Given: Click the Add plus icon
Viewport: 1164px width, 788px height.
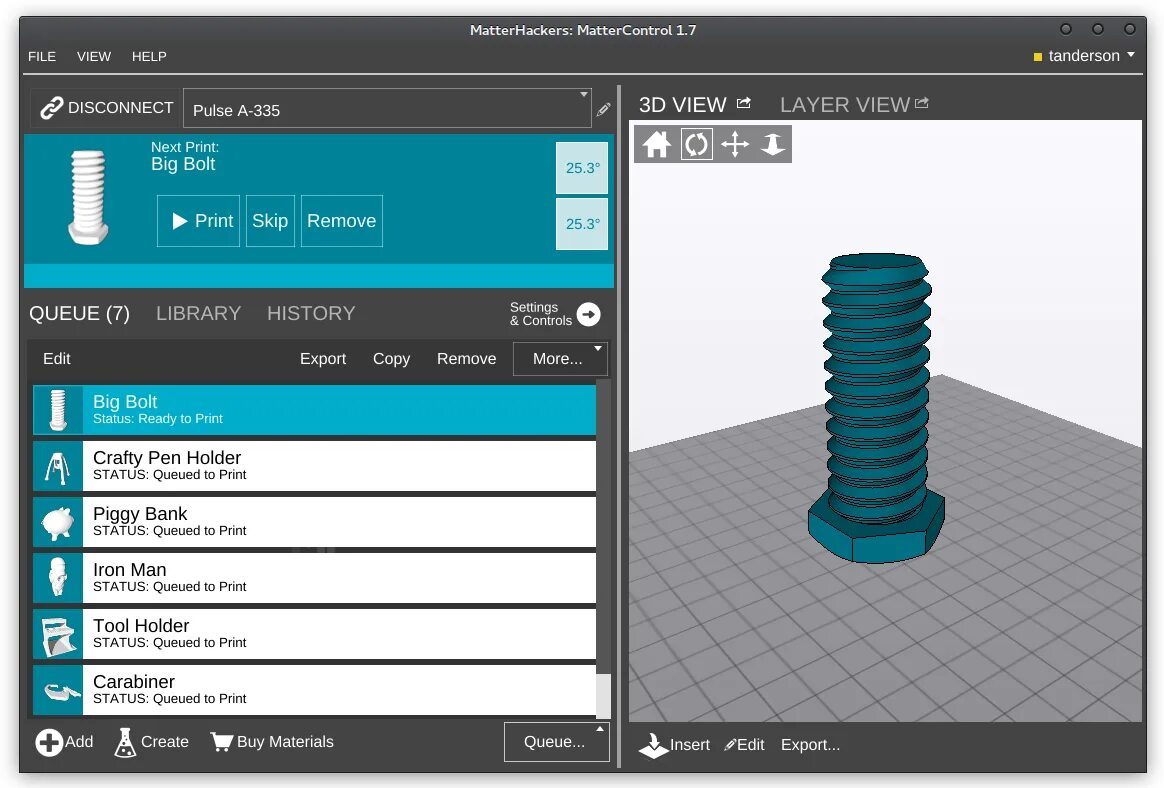Looking at the screenshot, I should point(49,742).
